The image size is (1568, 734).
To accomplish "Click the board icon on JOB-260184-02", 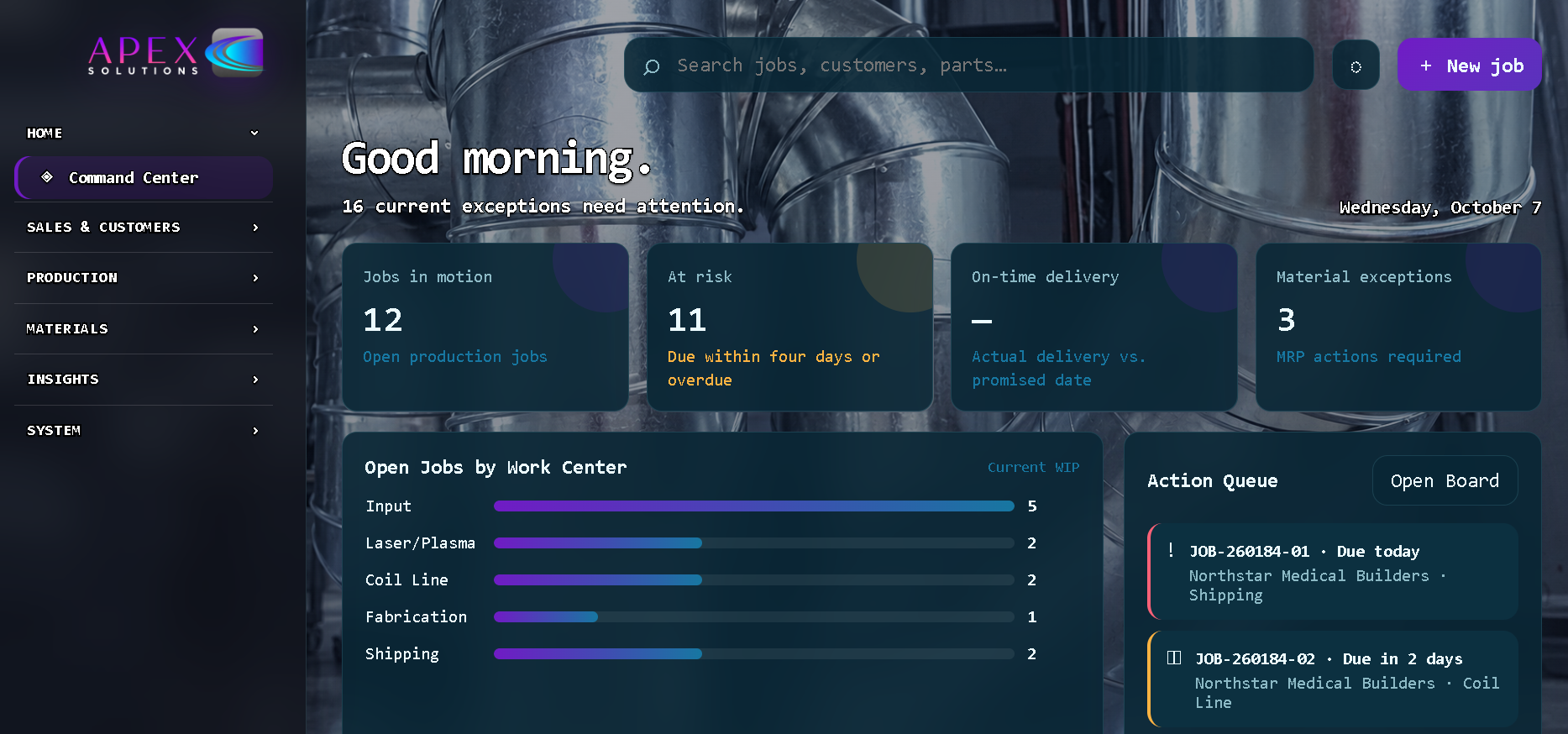I will (x=1174, y=658).
